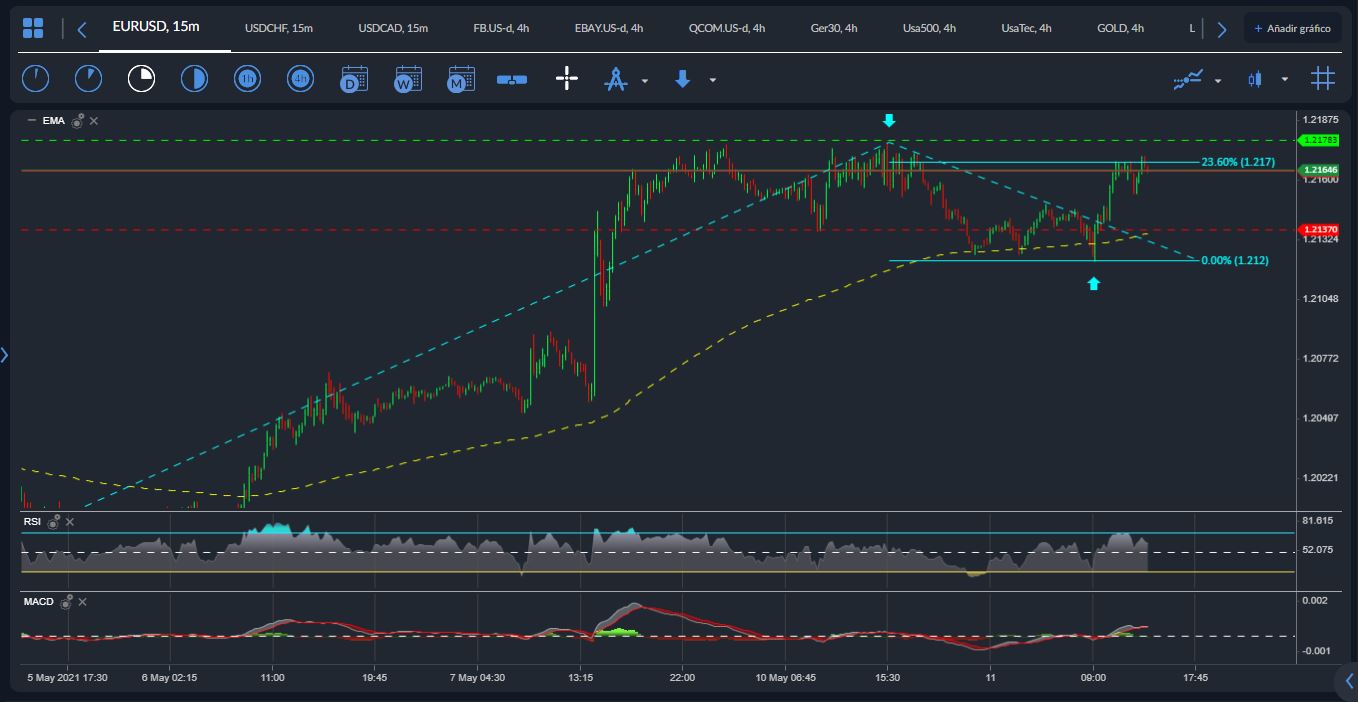Select the 23.60% (1.217) Fibonacci label
This screenshot has width=1358, height=702.
[1238, 162]
